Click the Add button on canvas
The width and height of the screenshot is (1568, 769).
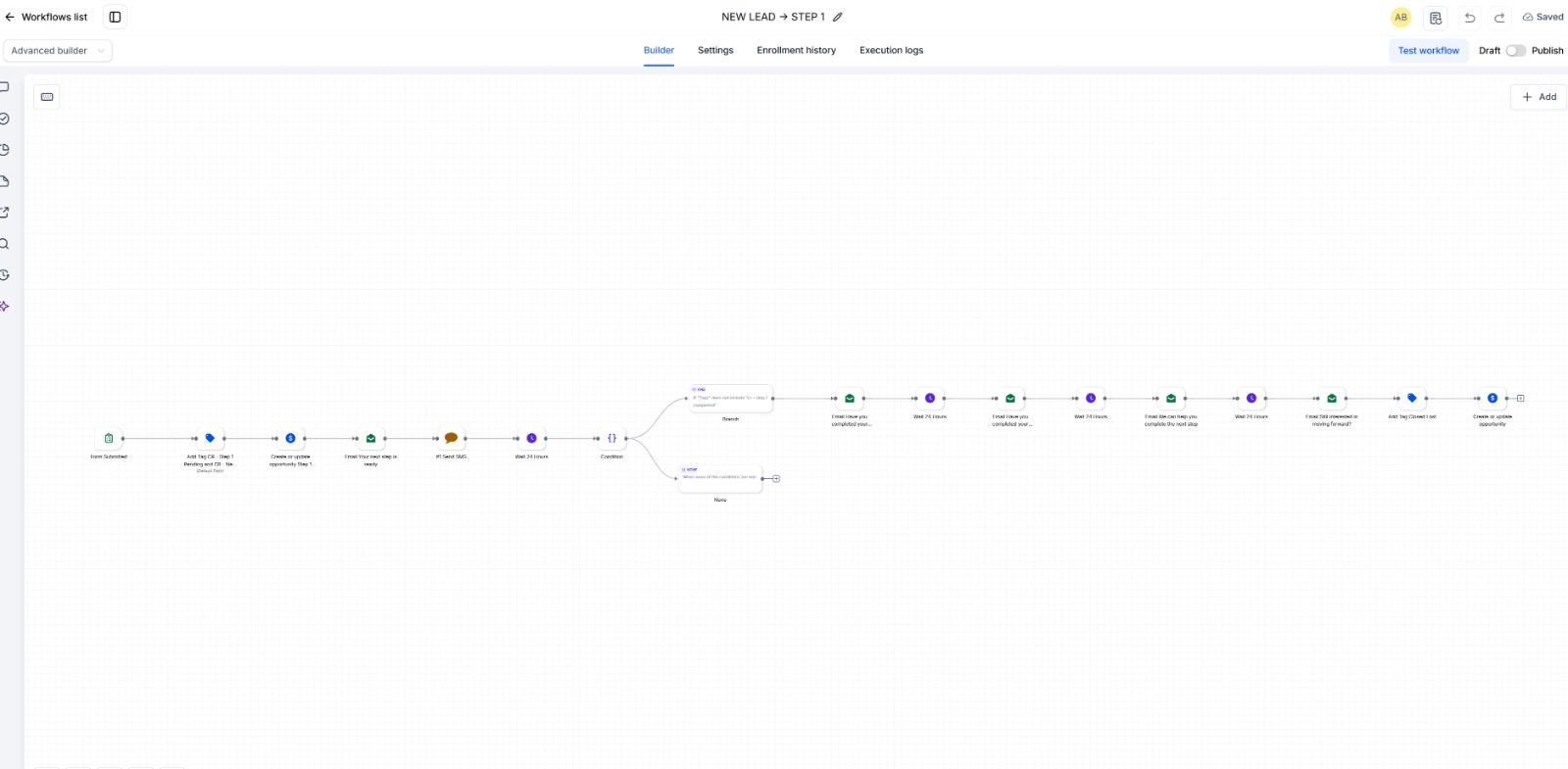coord(1539,97)
